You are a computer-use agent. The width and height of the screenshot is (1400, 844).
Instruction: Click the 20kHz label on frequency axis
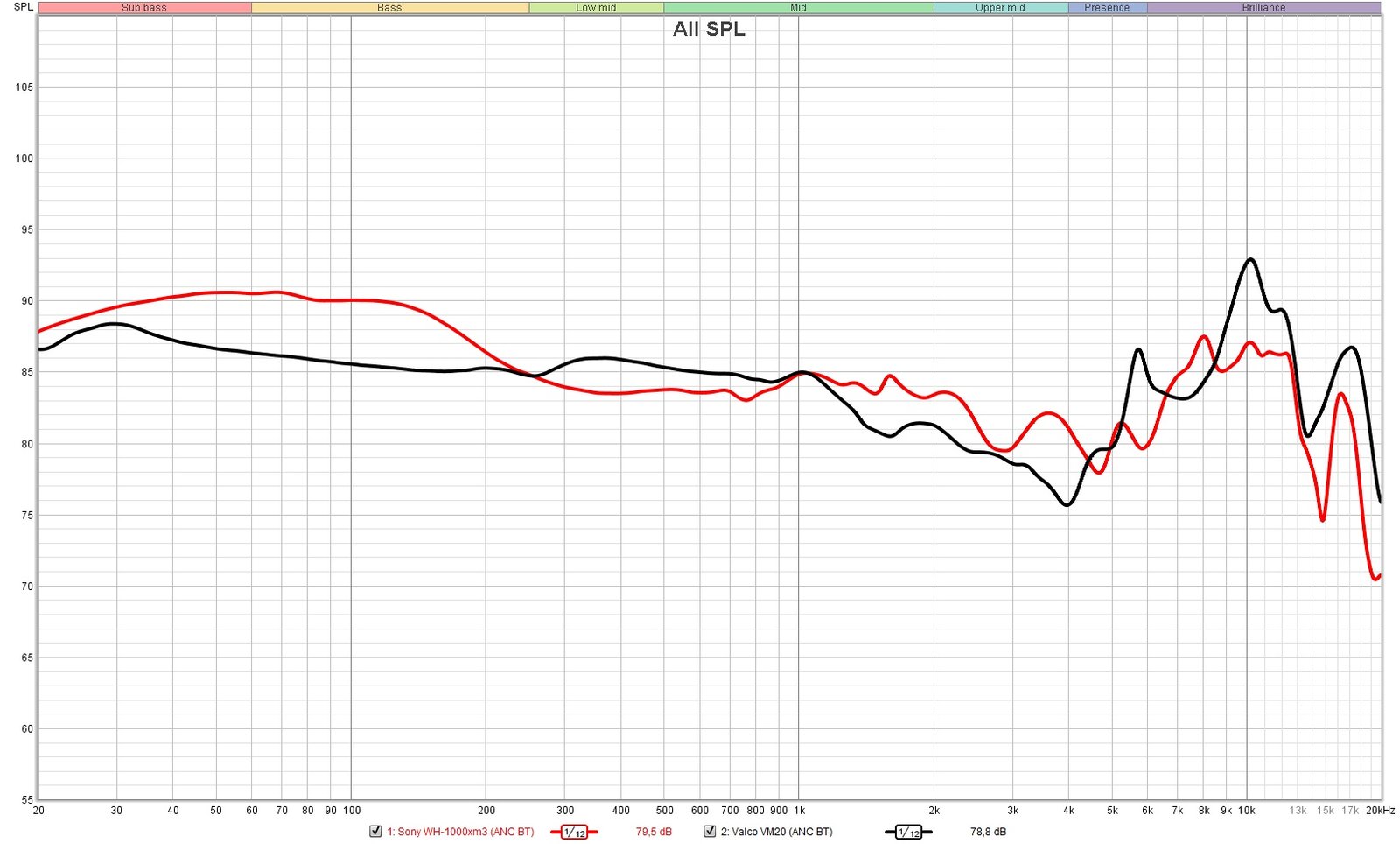[1380, 811]
